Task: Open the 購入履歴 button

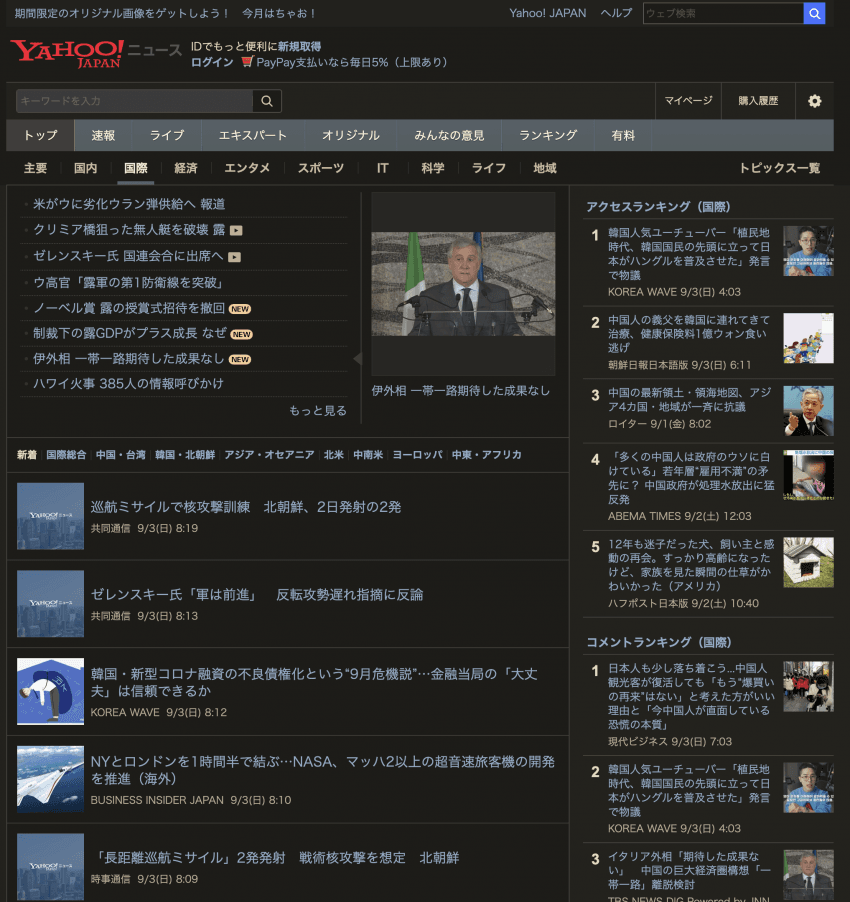Action: tap(758, 101)
